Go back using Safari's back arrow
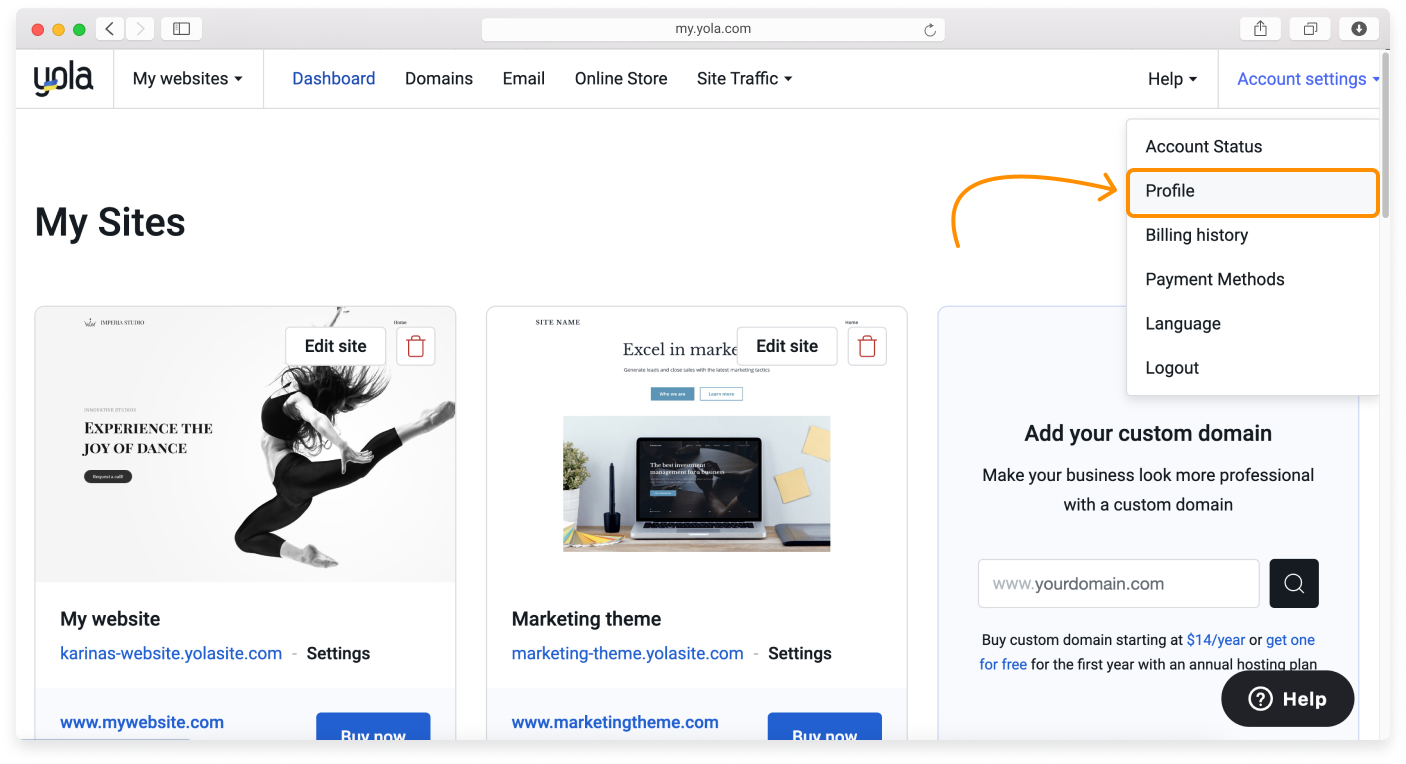1406x764 pixels. 110,29
